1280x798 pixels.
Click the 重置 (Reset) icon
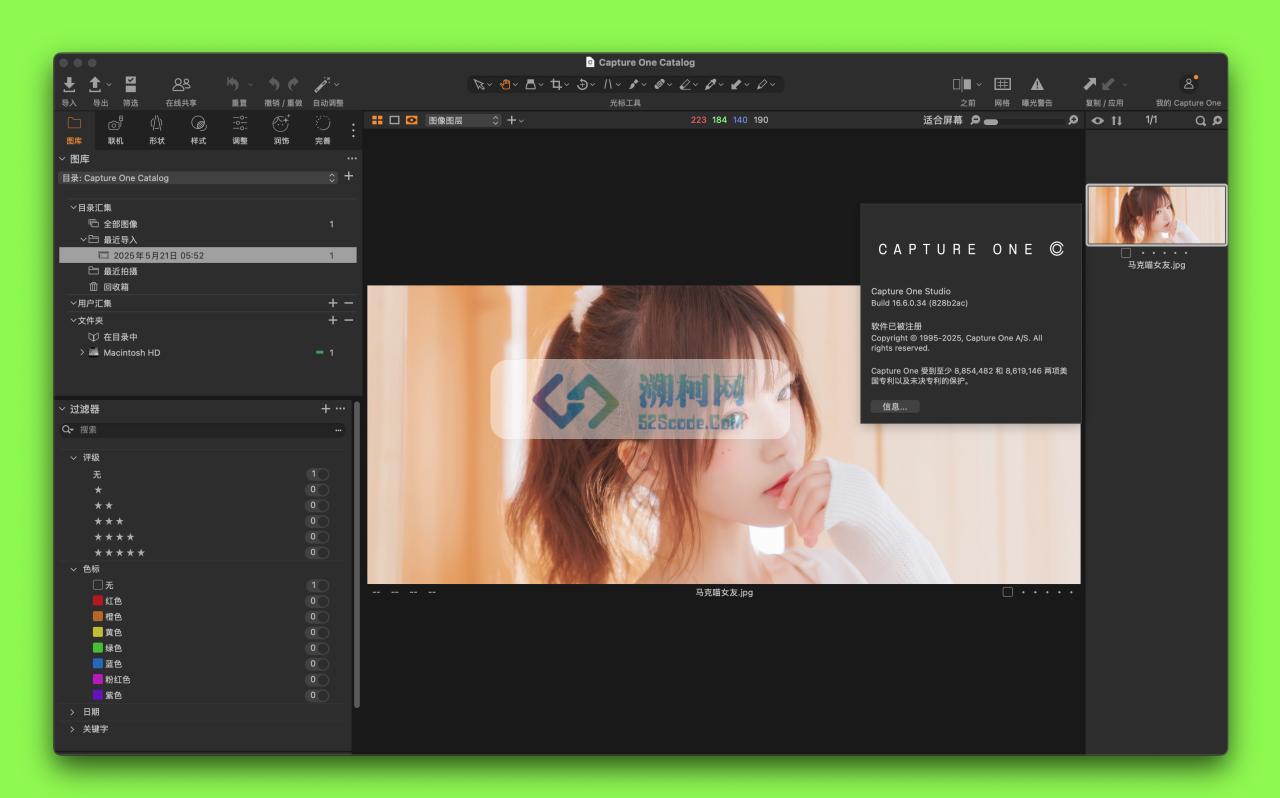tap(233, 85)
